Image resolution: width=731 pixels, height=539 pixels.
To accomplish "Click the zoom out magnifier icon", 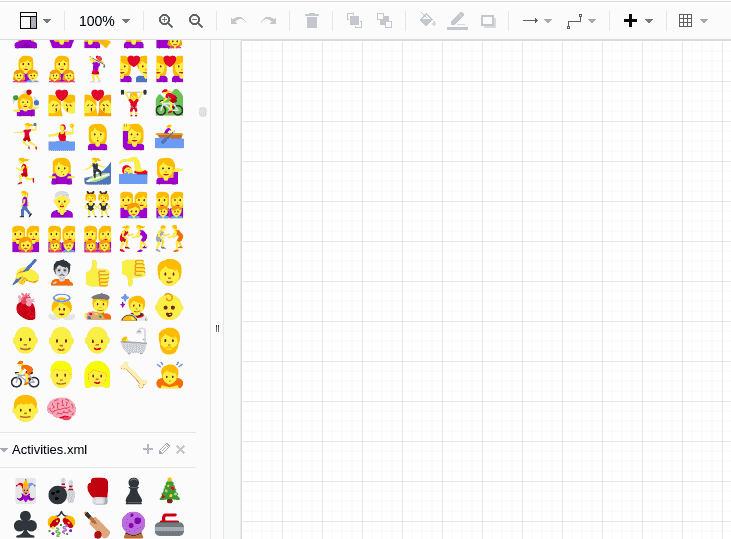I will pyautogui.click(x=196, y=21).
